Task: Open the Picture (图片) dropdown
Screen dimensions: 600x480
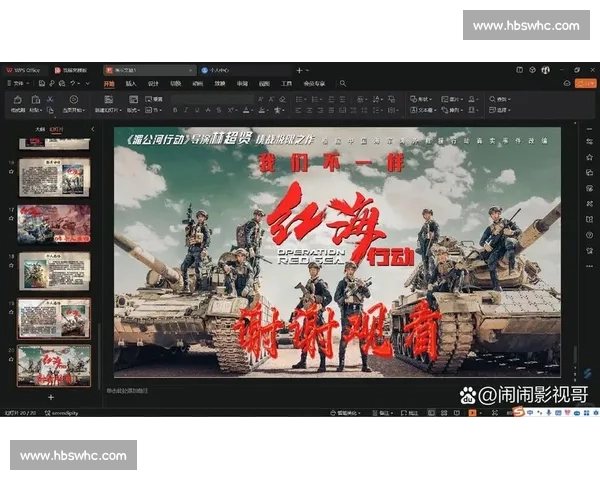Action: tap(452, 99)
